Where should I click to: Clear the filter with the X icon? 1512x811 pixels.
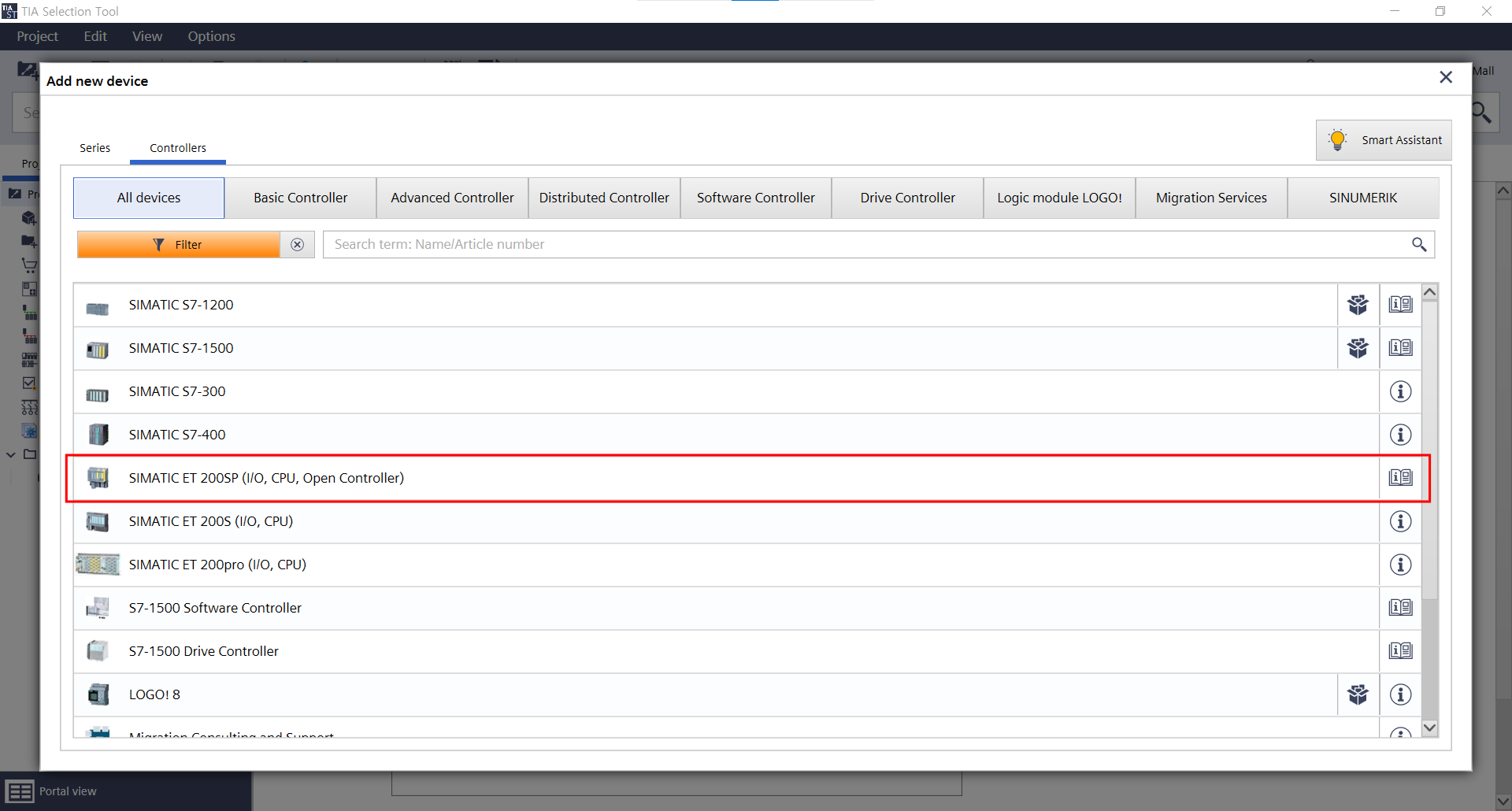point(297,245)
